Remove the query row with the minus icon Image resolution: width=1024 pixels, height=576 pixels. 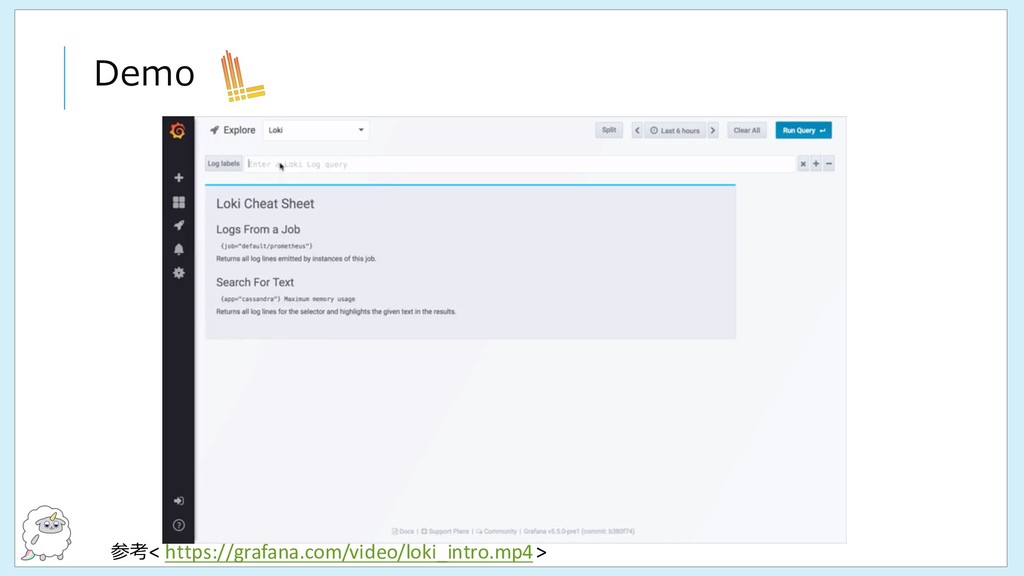point(829,164)
